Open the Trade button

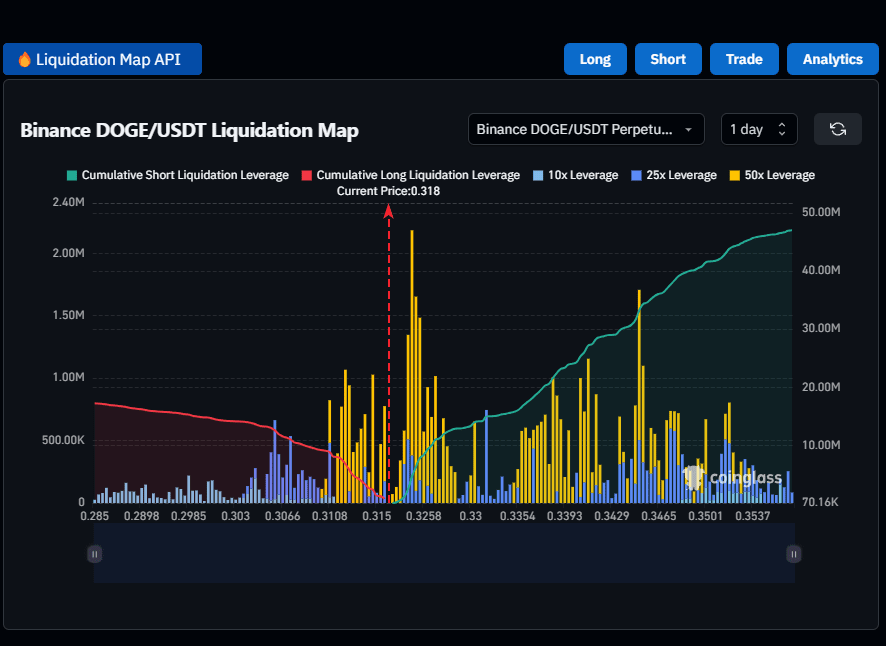744,59
